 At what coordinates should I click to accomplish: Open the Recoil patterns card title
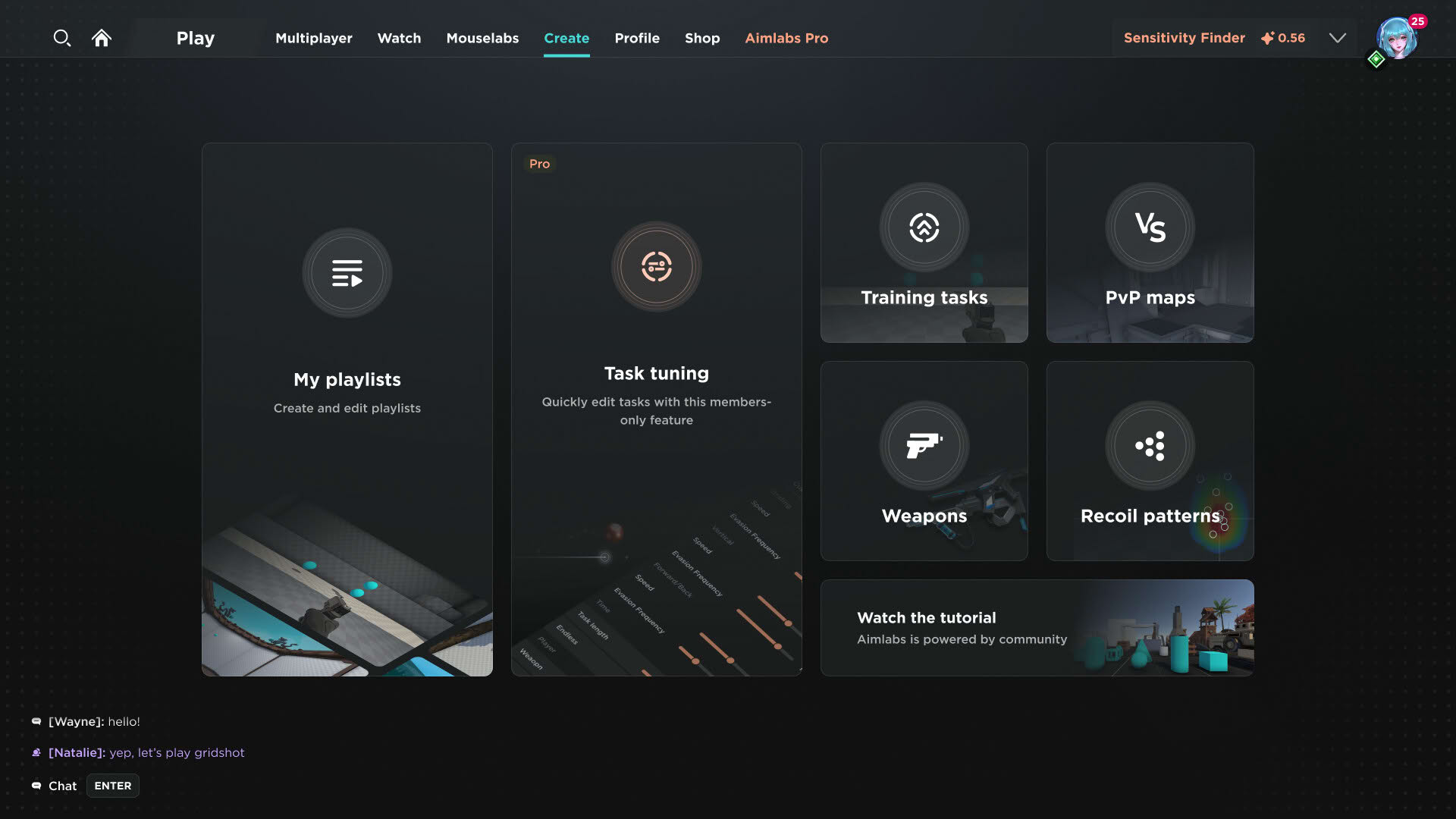pos(1150,516)
